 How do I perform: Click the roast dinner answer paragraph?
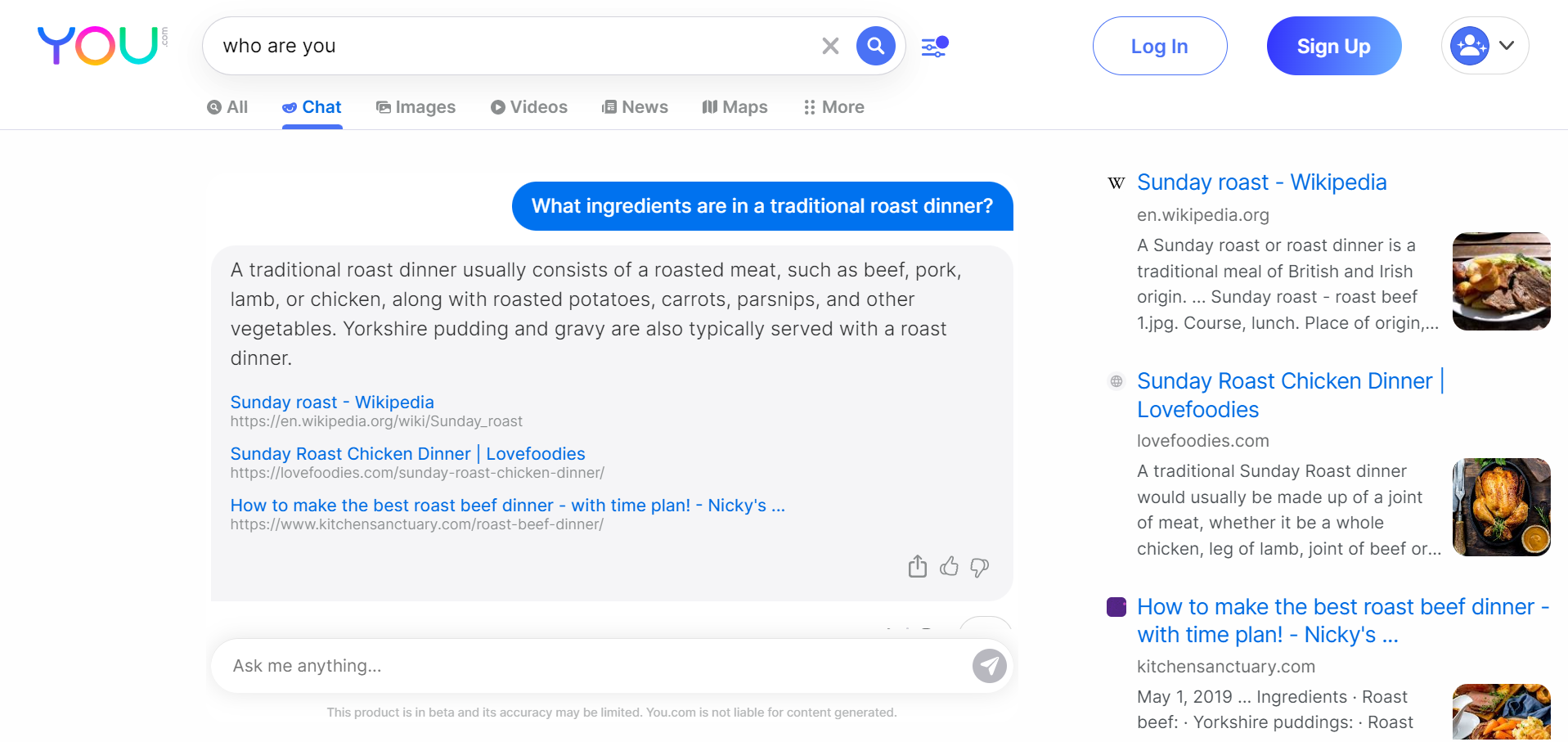[x=597, y=314]
